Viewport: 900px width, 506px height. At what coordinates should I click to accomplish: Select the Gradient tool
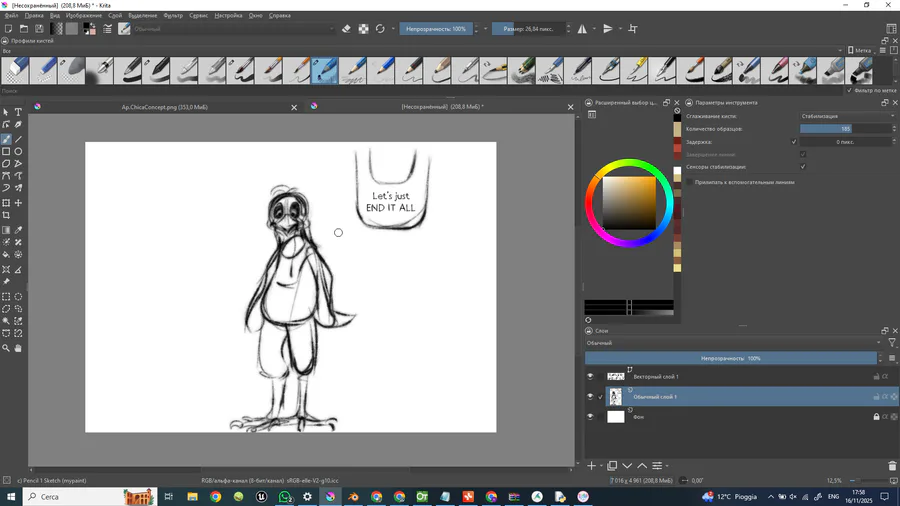tap(6, 230)
